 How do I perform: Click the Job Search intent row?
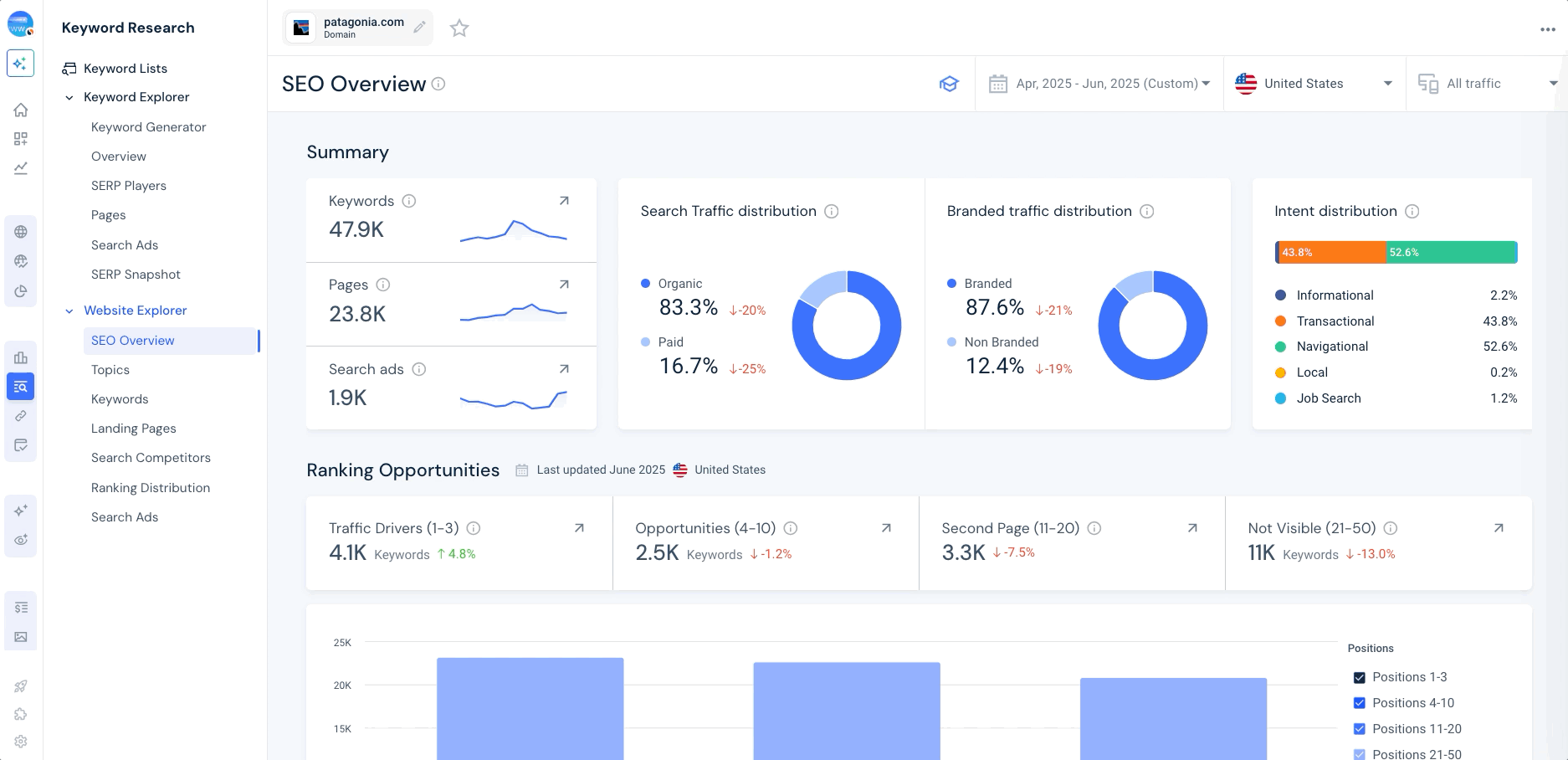(x=1396, y=398)
